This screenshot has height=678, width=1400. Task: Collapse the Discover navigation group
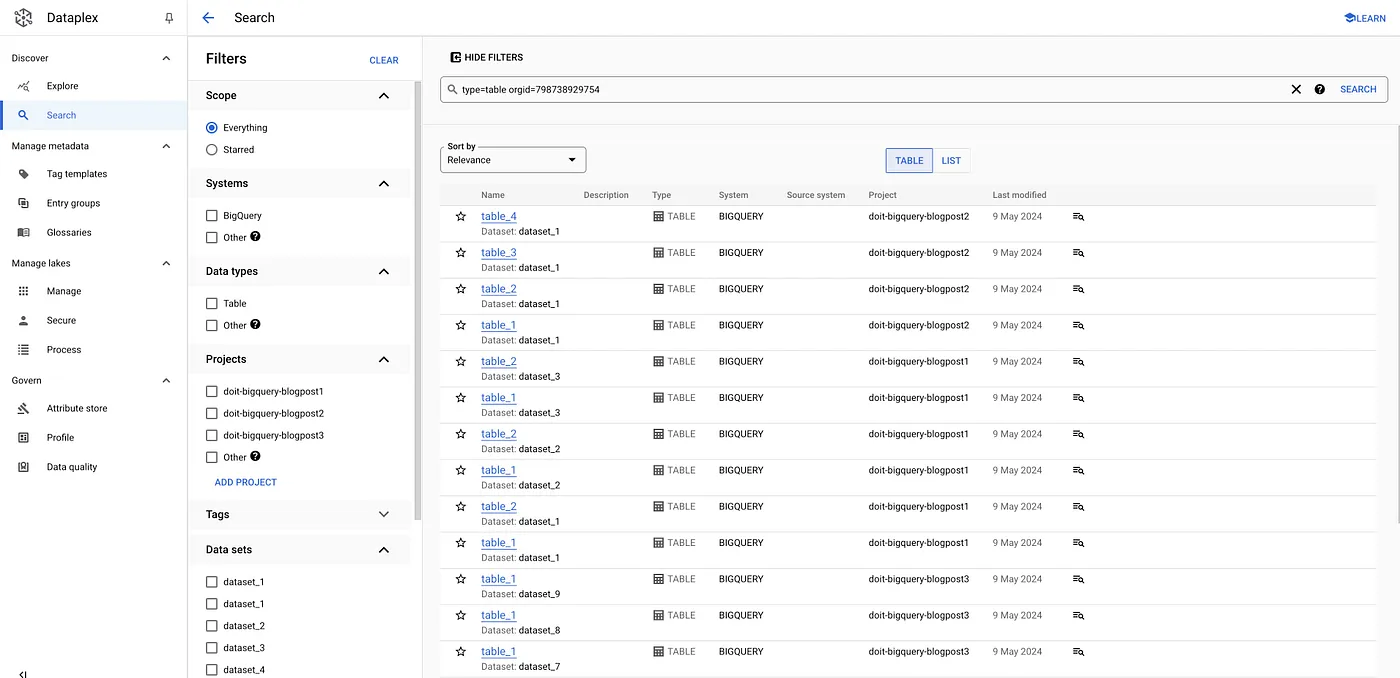tap(166, 58)
